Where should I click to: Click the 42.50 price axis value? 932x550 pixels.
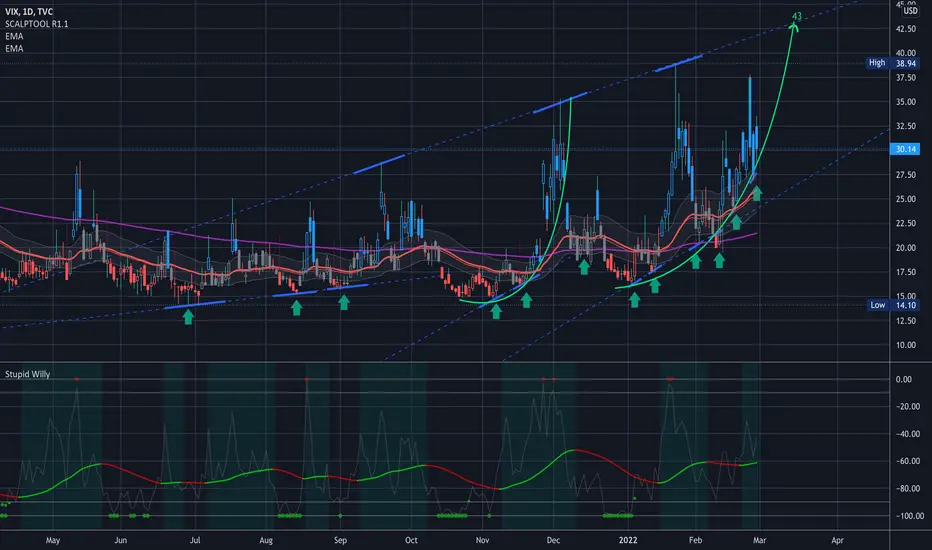pyautogui.click(x=905, y=29)
